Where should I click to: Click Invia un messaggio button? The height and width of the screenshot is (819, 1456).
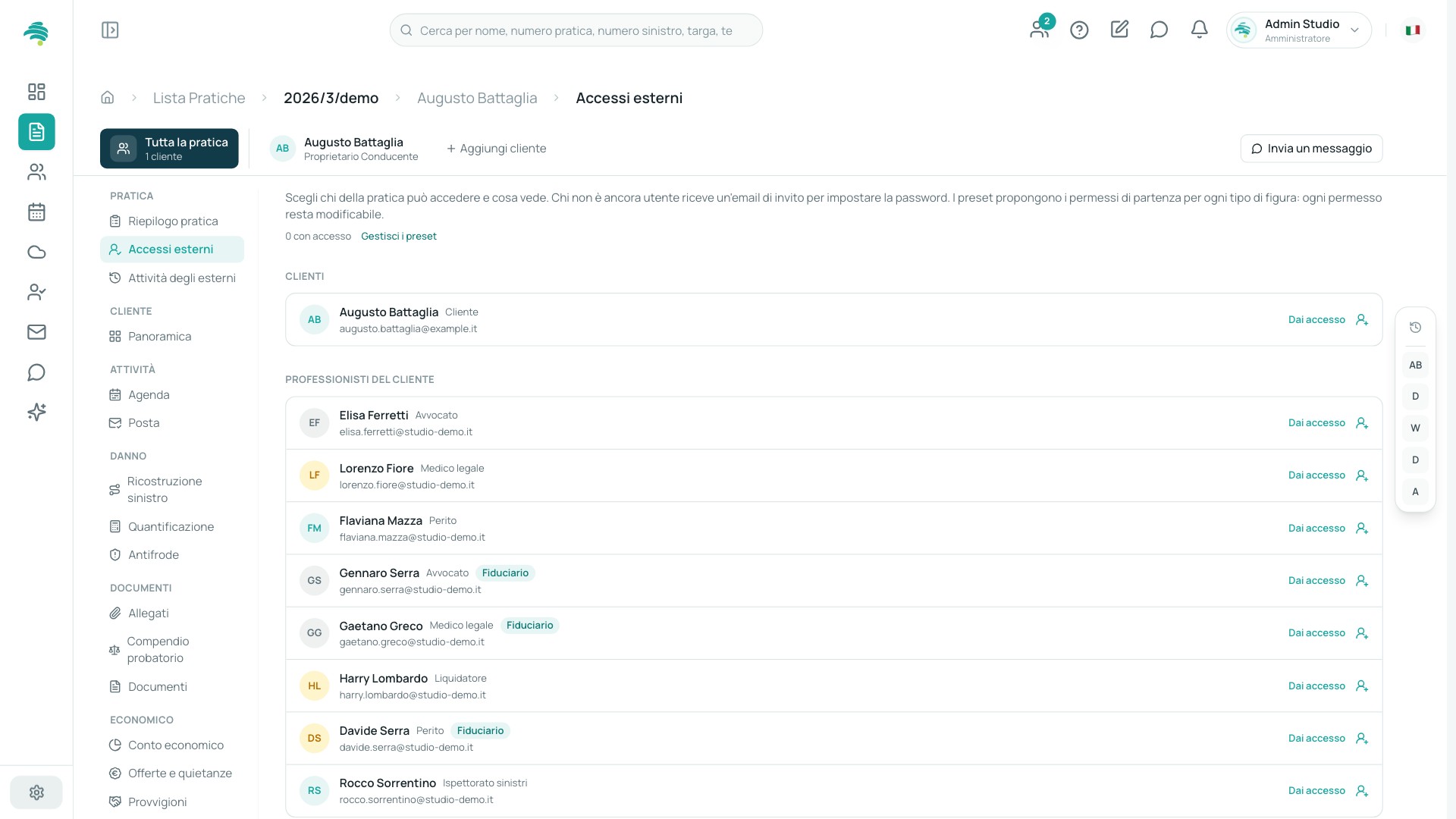[x=1311, y=149]
